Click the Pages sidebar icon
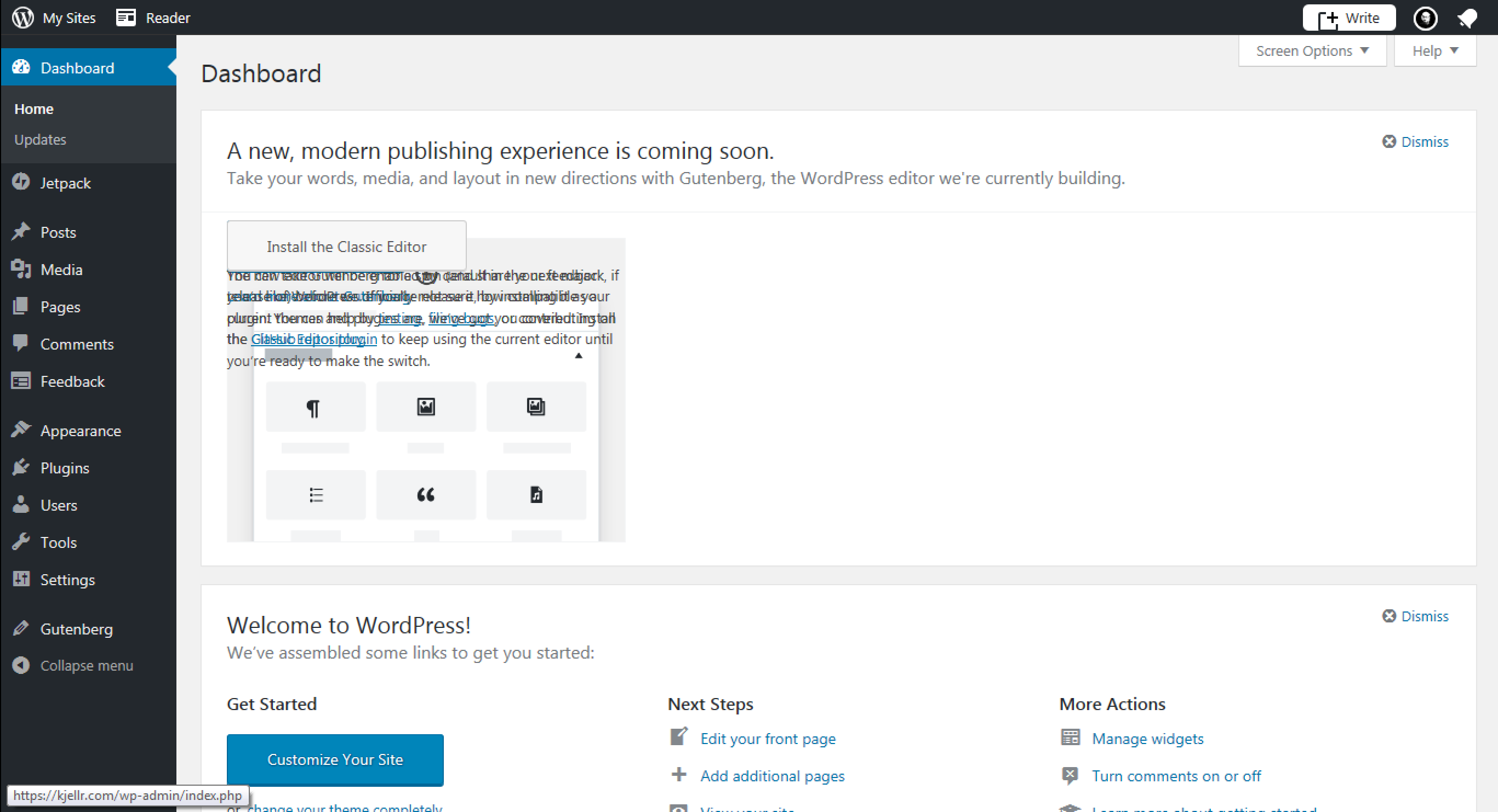Viewport: 1498px width, 812px height. coord(21,306)
